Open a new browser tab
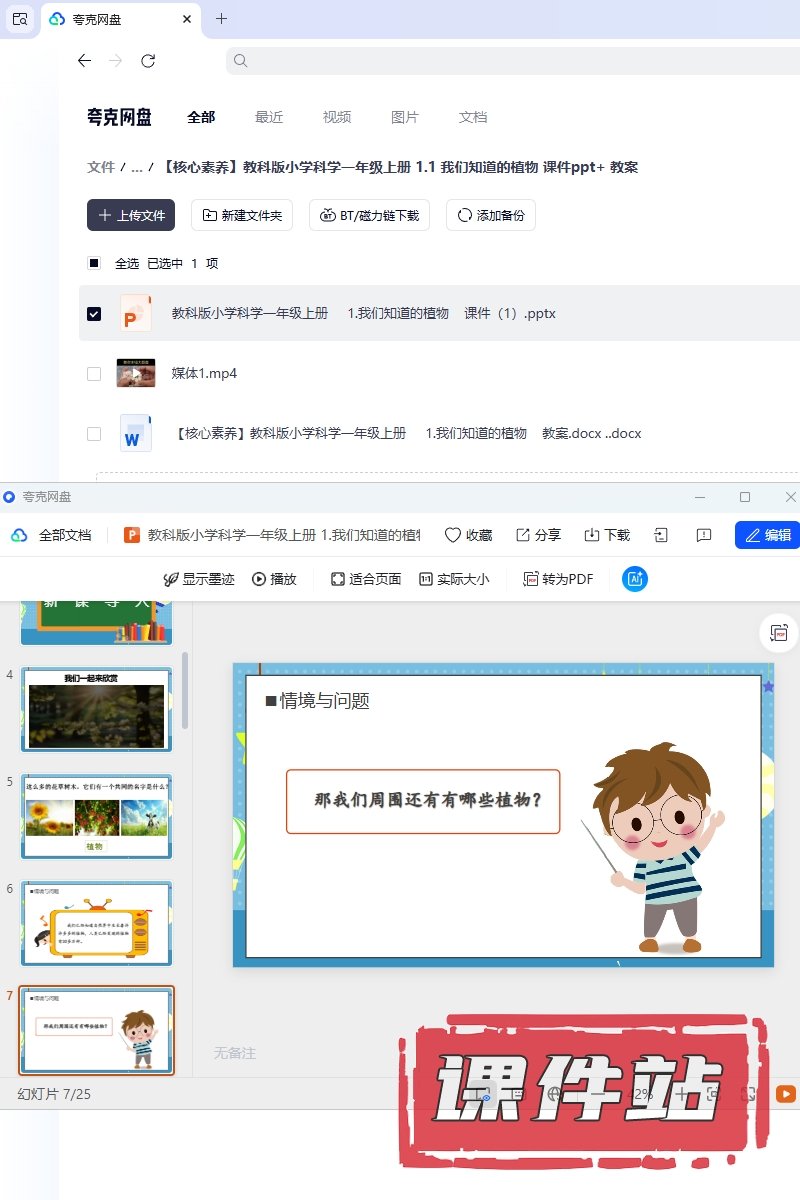The image size is (800, 1200). click(221, 19)
